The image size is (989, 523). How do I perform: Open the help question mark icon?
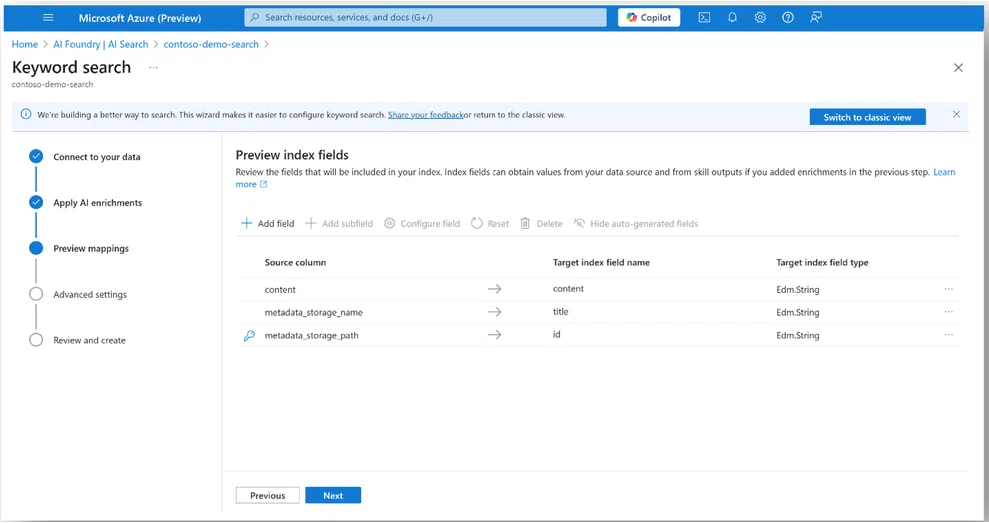click(x=788, y=18)
